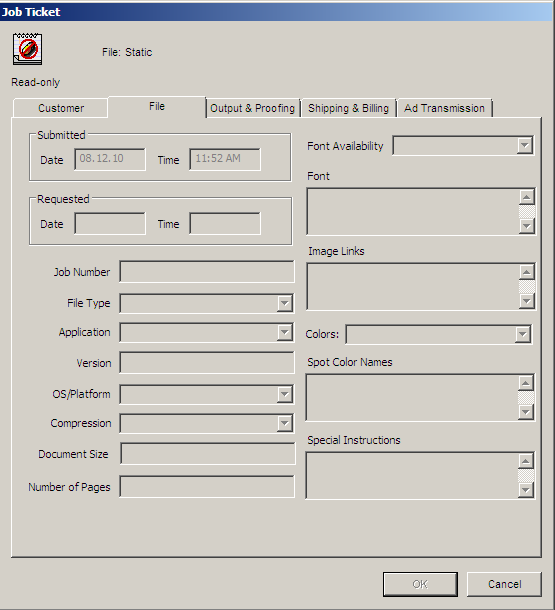Click the Special Instructions scroll down arrow
The width and height of the screenshot is (555, 610).
tap(525, 490)
